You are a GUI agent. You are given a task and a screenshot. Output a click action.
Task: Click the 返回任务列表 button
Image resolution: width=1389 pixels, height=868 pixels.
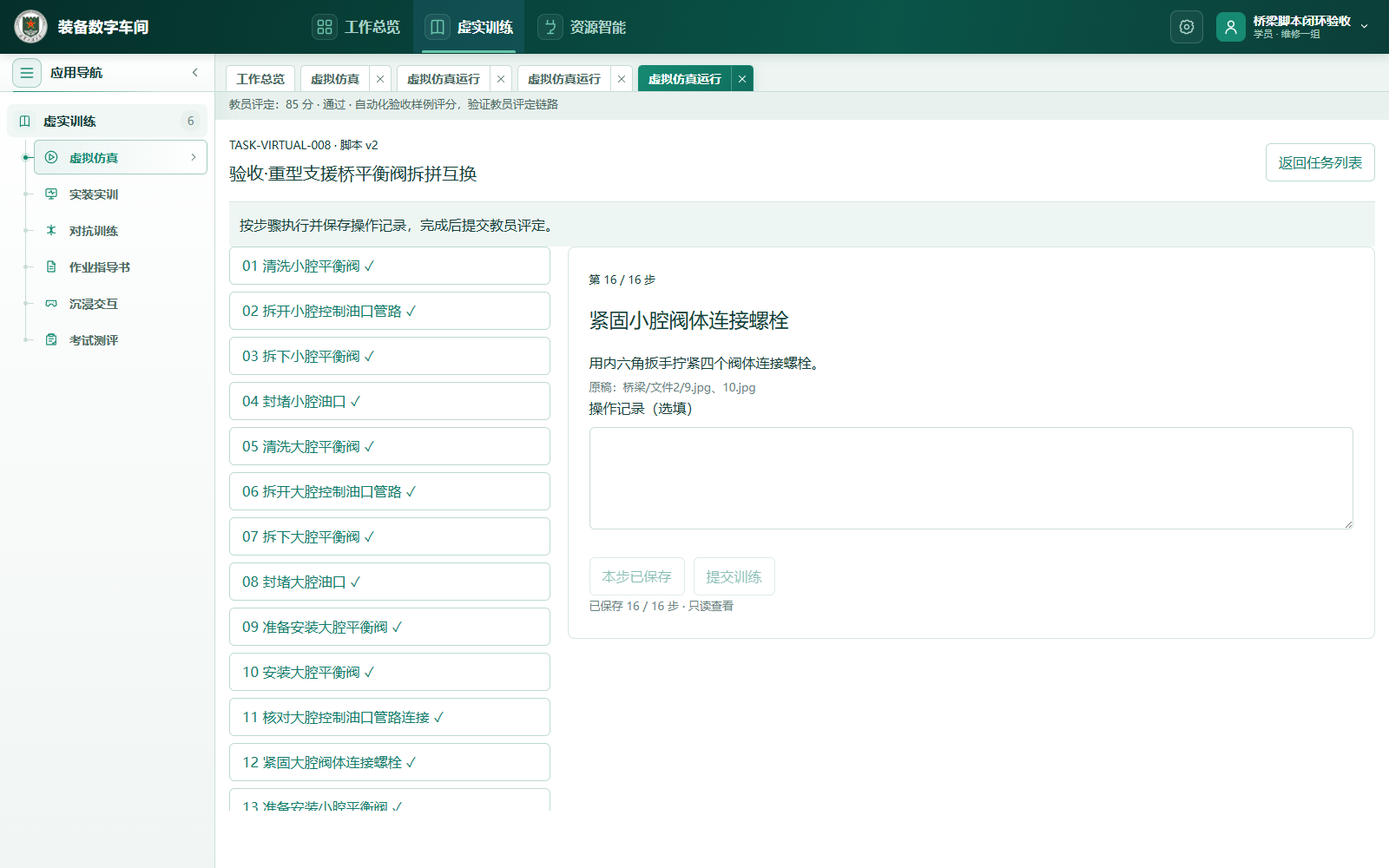click(x=1320, y=162)
